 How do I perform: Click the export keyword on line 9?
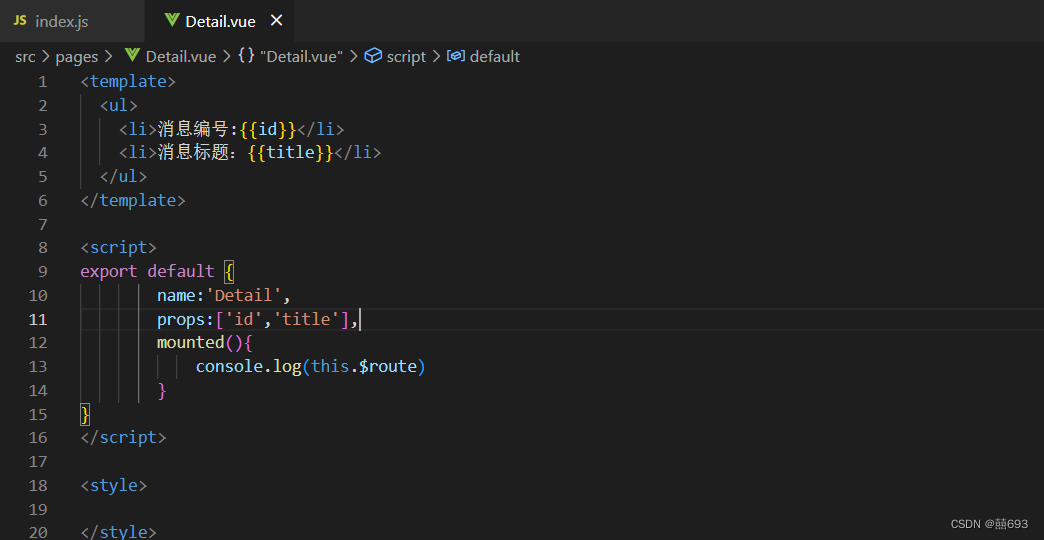point(109,272)
